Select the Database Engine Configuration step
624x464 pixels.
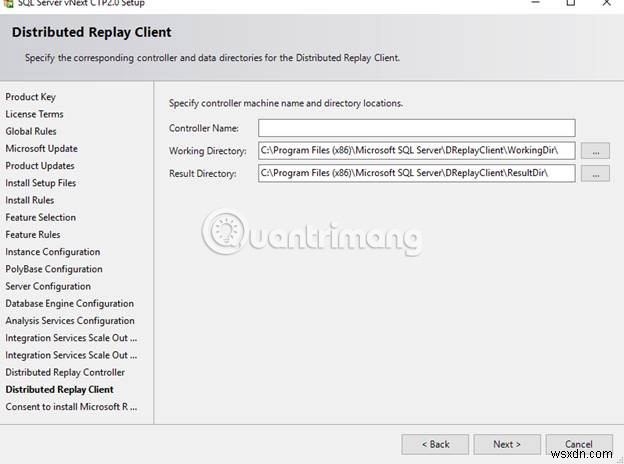tap(69, 304)
